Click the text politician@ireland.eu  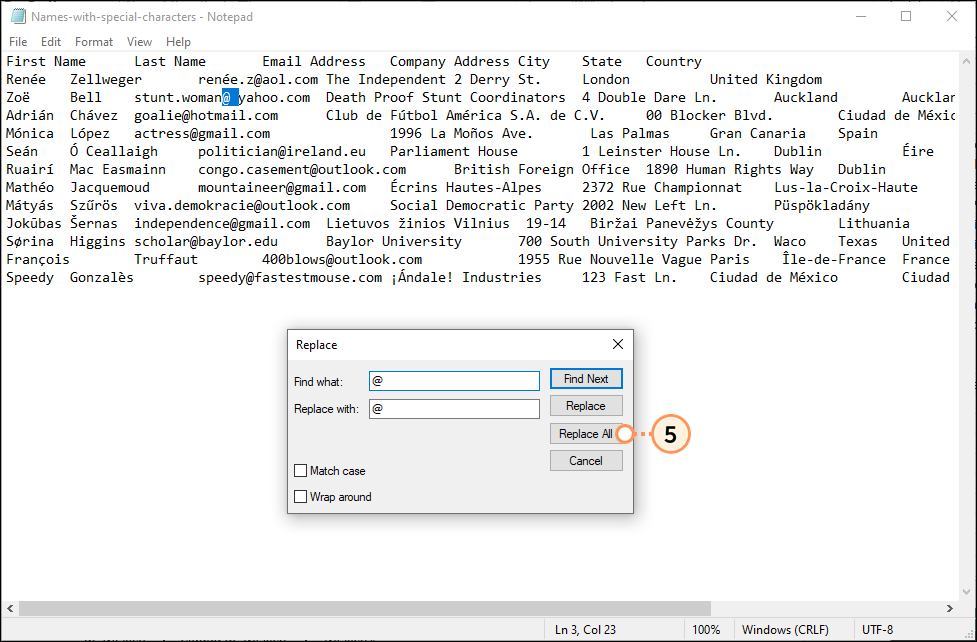282,151
